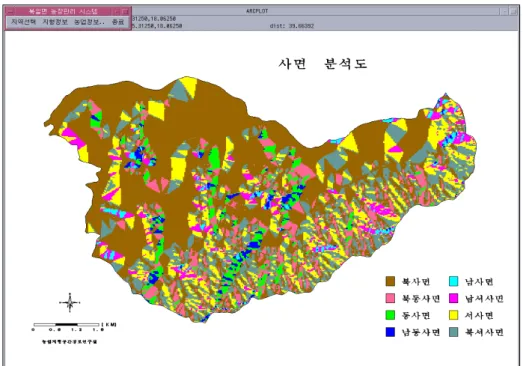523x366 pixels.
Task: Maximize the pink farm management window
Action: (x=125, y=11)
